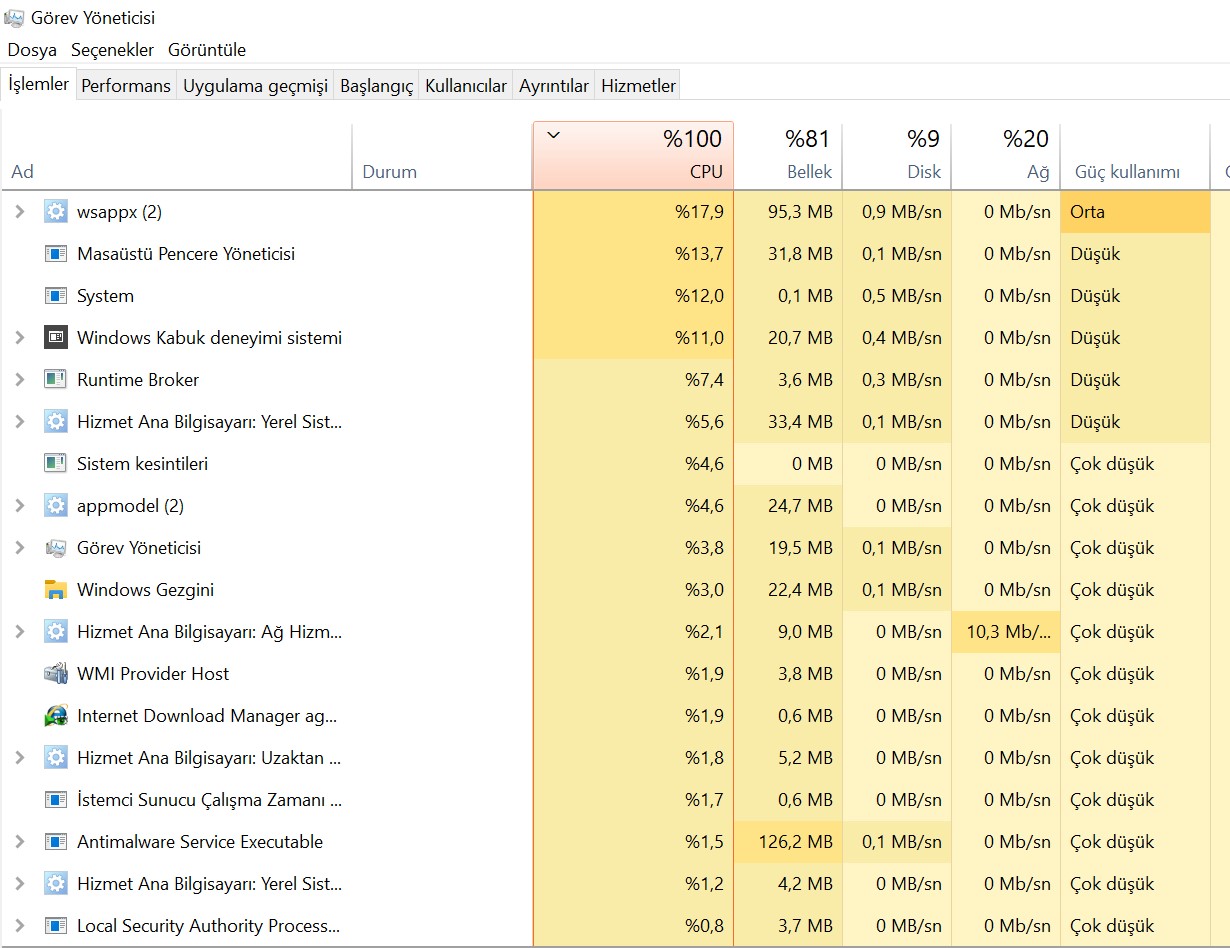Screen dimensions: 1230x948
Task: Open the Görüntüle menu
Action: [x=207, y=50]
